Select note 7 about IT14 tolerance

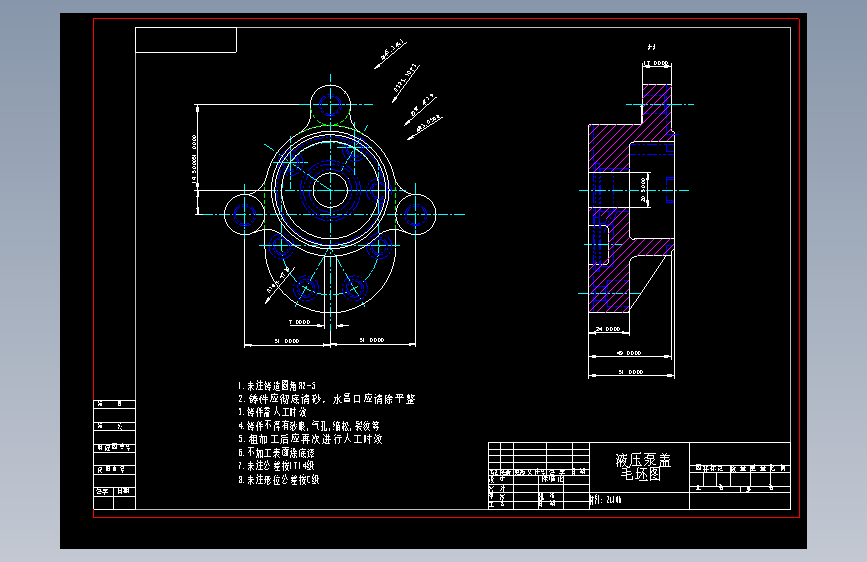click(276, 466)
